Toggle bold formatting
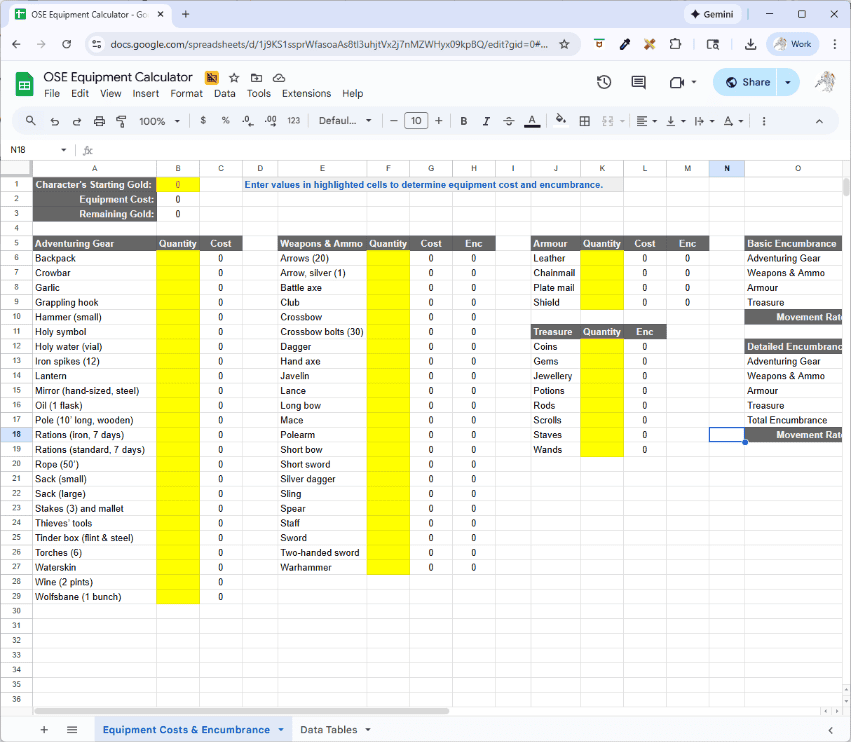 pos(463,121)
